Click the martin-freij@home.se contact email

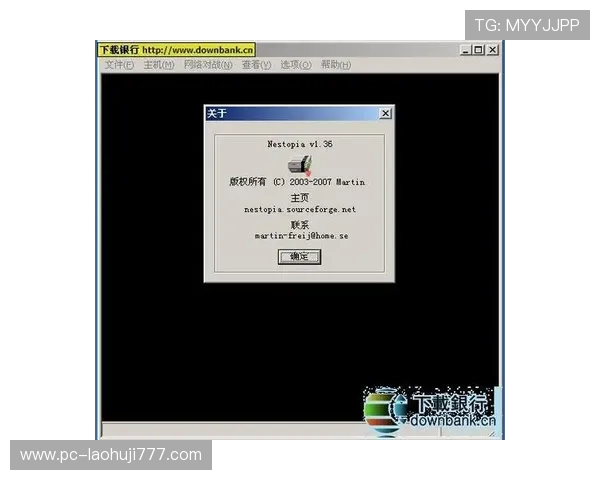(299, 236)
